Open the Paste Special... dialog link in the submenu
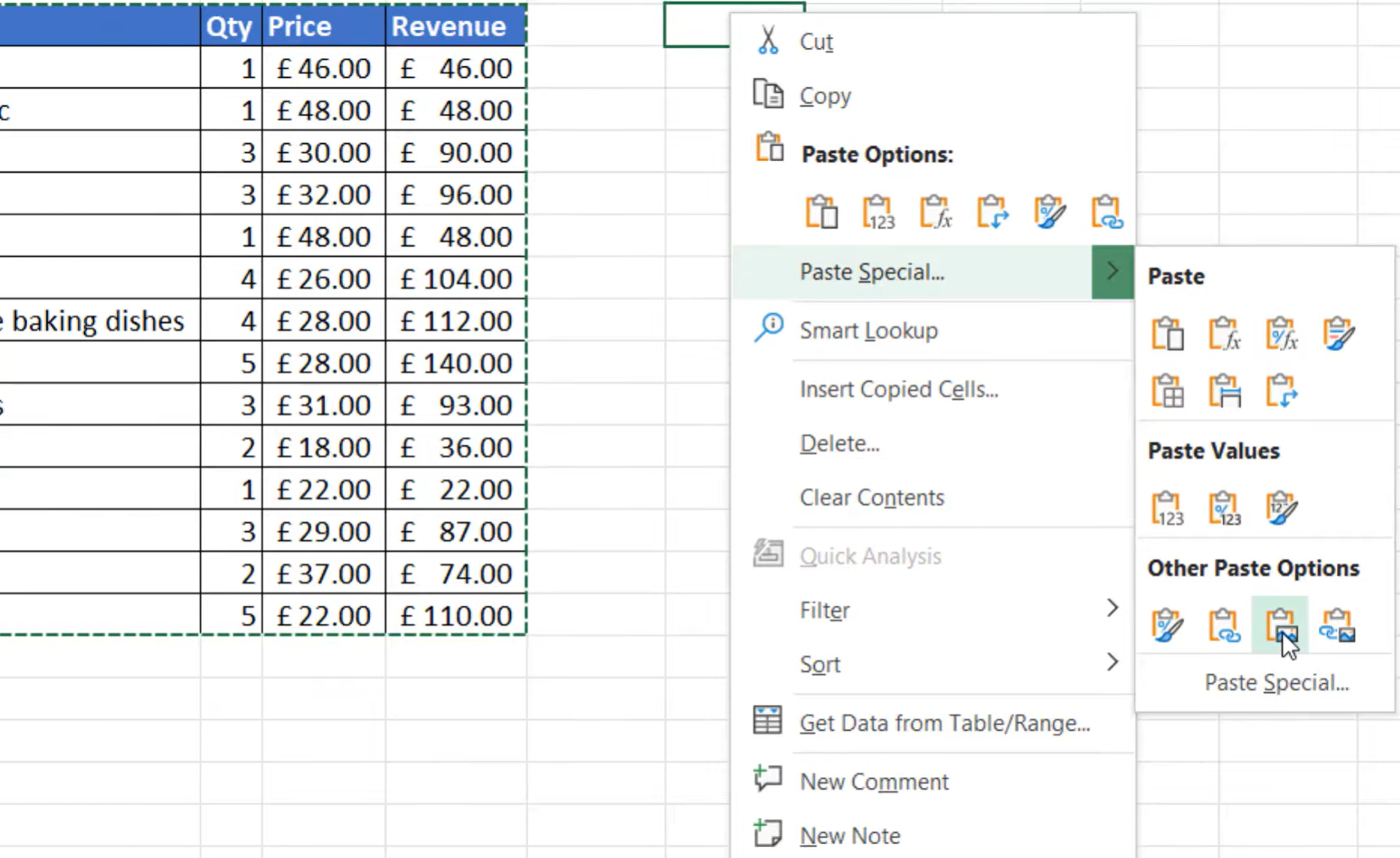 coord(1277,683)
